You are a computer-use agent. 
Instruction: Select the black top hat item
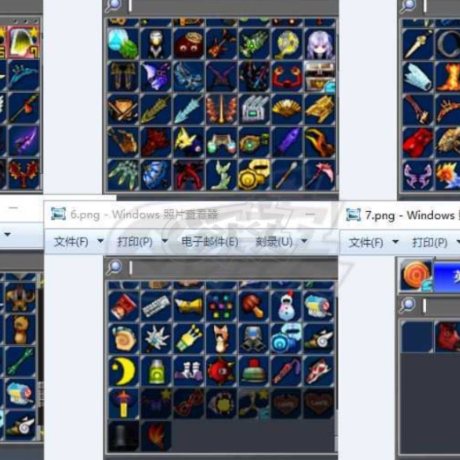click(123, 436)
